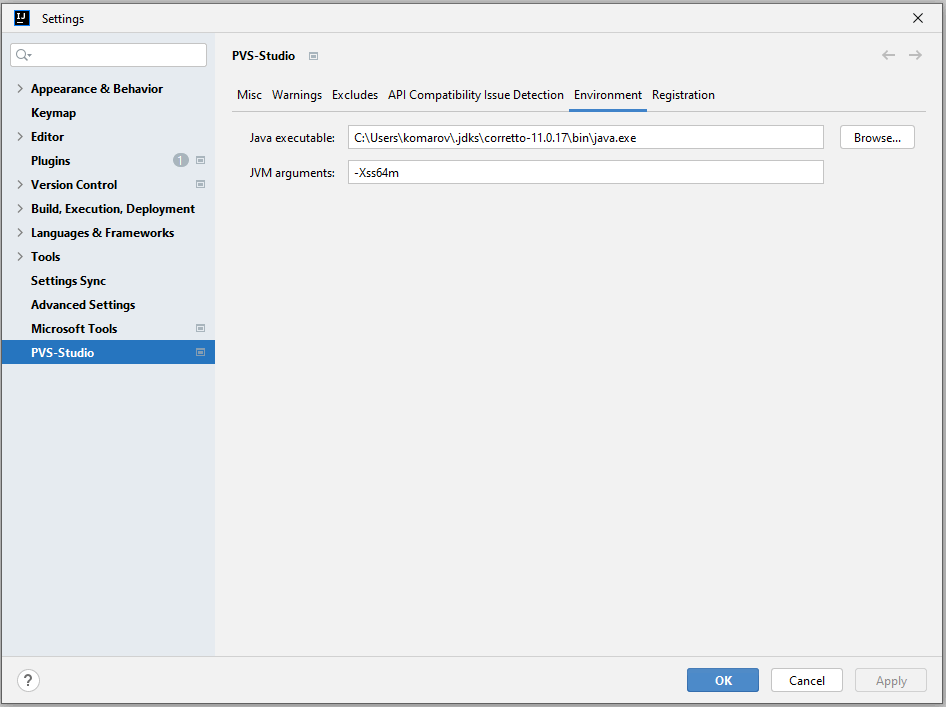Click into the JVM arguments field
Viewport: 946px width, 707px height.
pyautogui.click(x=585, y=172)
